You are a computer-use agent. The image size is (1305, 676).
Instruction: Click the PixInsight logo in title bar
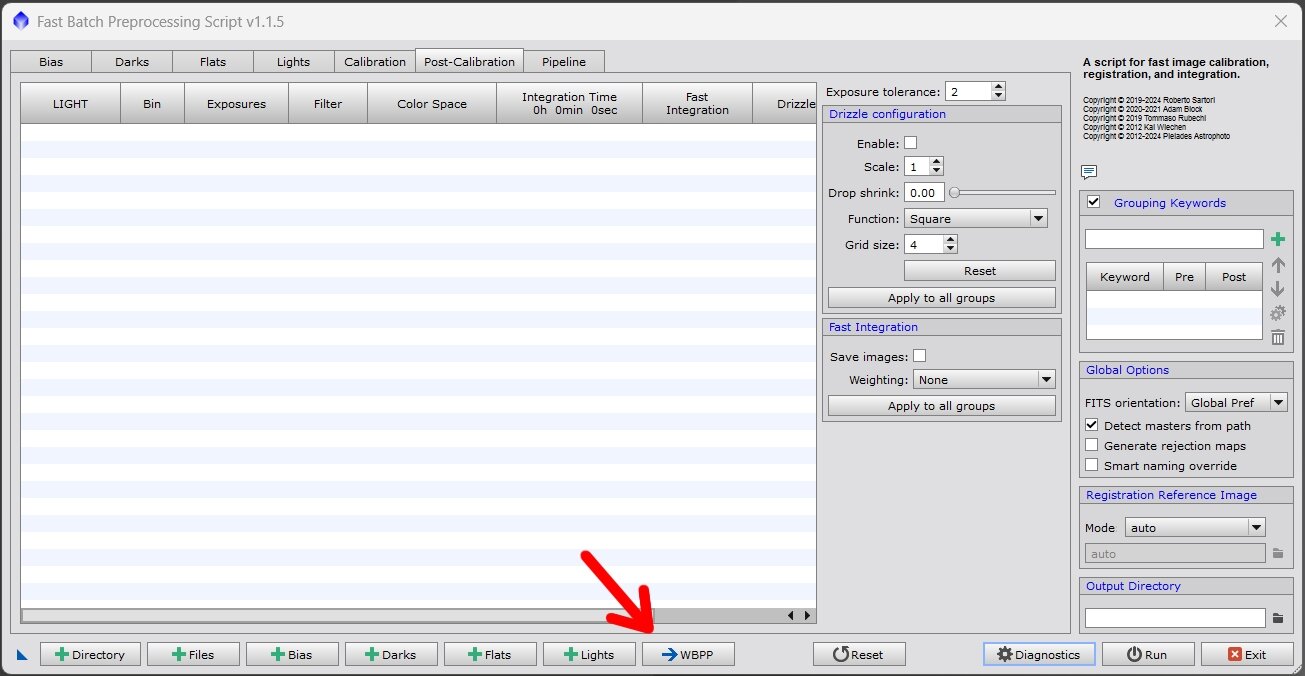[x=21, y=21]
